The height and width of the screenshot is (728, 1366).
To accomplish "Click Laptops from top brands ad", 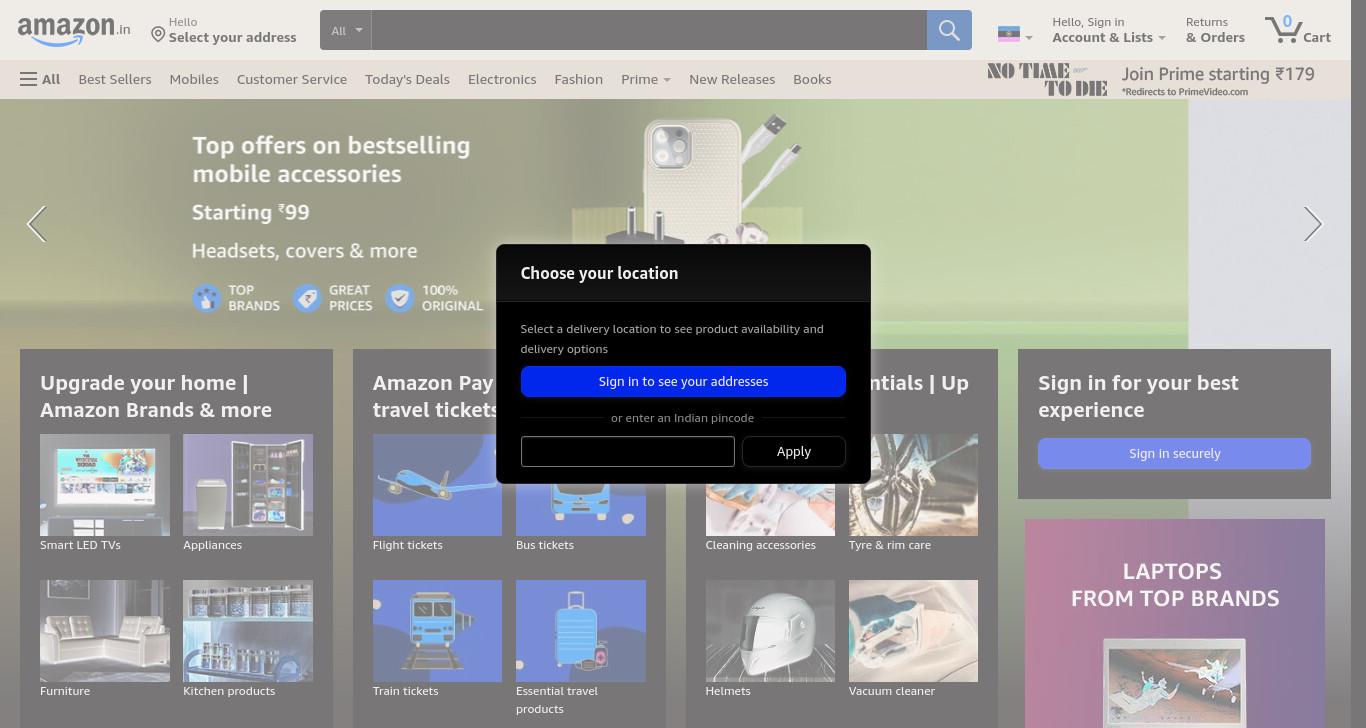I will click(x=1175, y=623).
